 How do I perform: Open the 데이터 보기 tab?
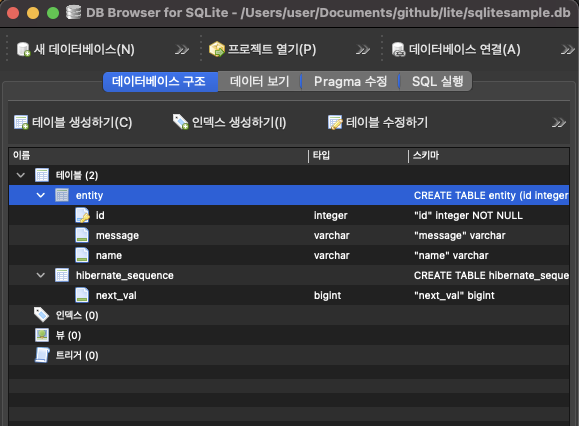point(260,82)
